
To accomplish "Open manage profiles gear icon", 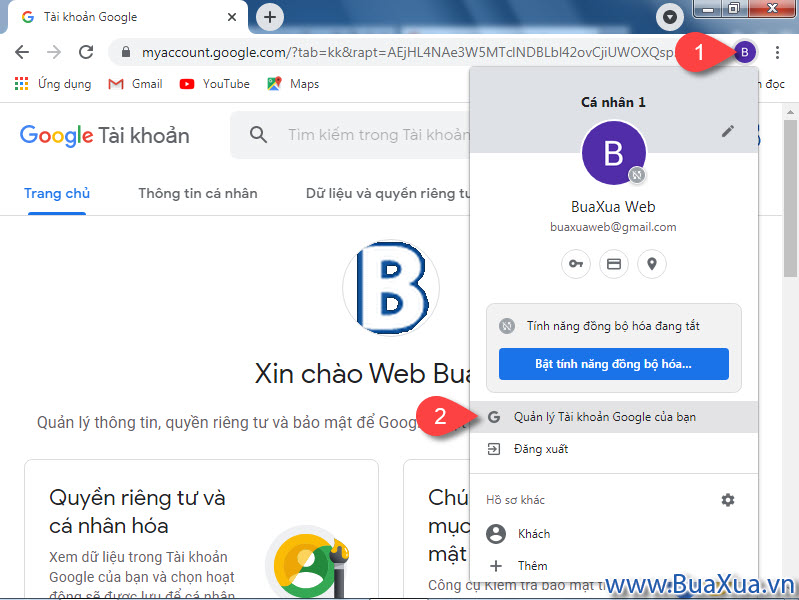I will 728,500.
